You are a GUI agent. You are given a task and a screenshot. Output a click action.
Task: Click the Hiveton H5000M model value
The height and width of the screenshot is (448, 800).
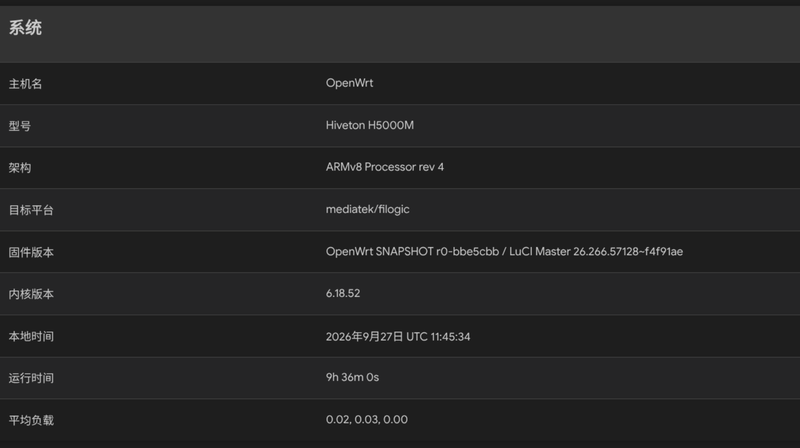tap(370, 125)
